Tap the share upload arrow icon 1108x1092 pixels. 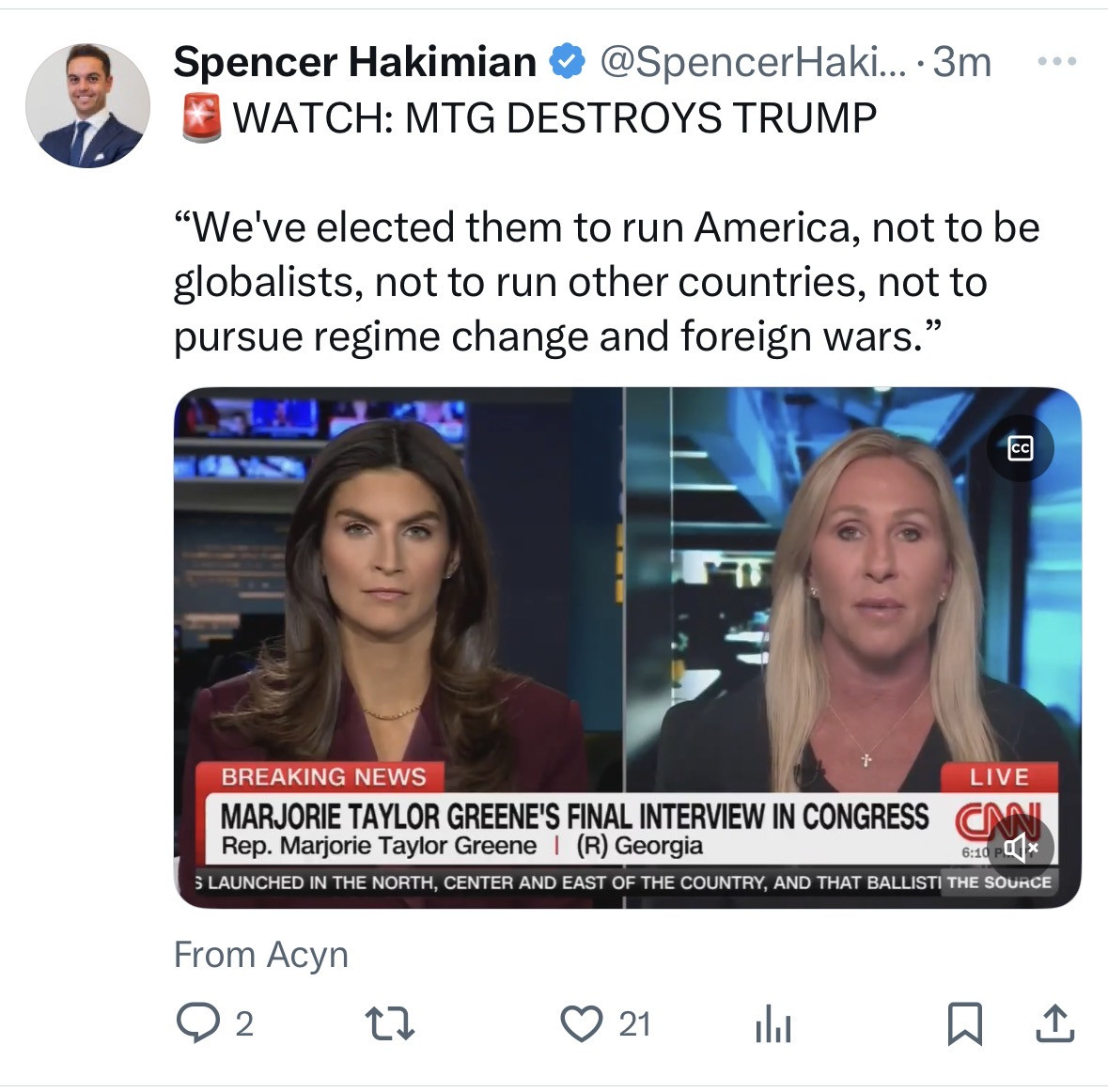[1055, 1023]
